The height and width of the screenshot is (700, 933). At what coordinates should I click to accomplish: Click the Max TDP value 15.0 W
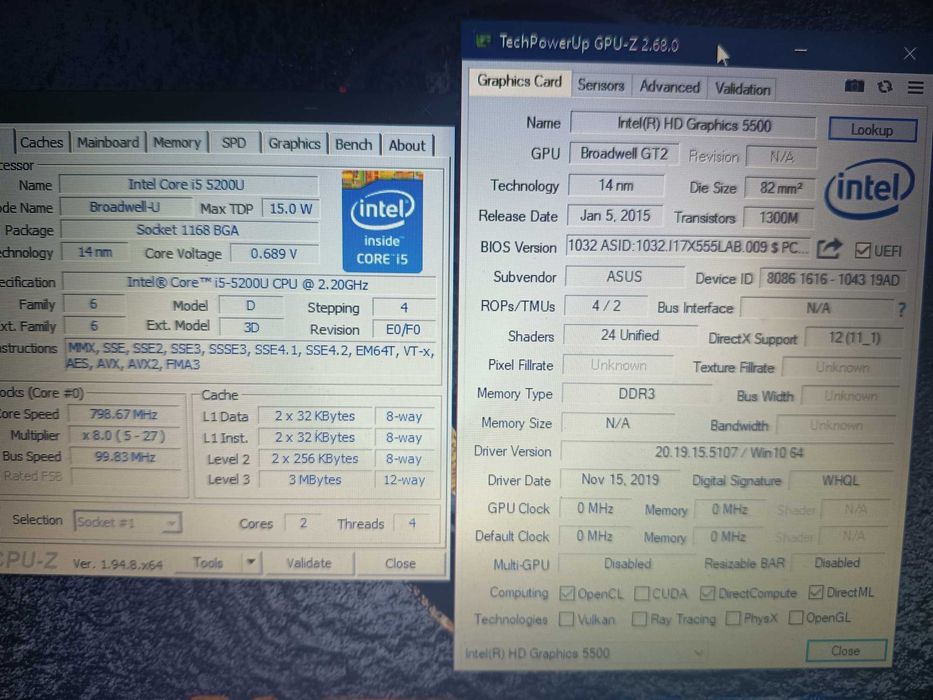click(291, 209)
